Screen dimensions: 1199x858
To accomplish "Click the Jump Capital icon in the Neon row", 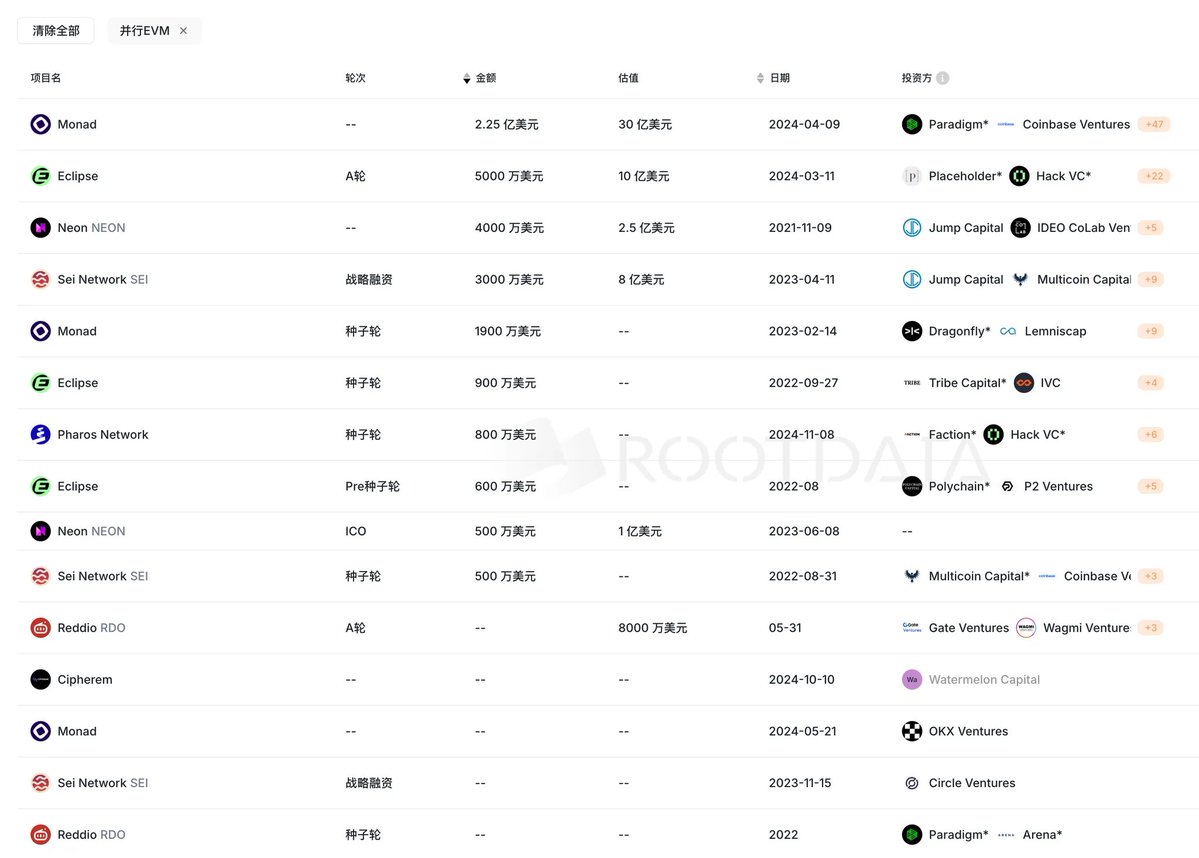I will click(911, 228).
